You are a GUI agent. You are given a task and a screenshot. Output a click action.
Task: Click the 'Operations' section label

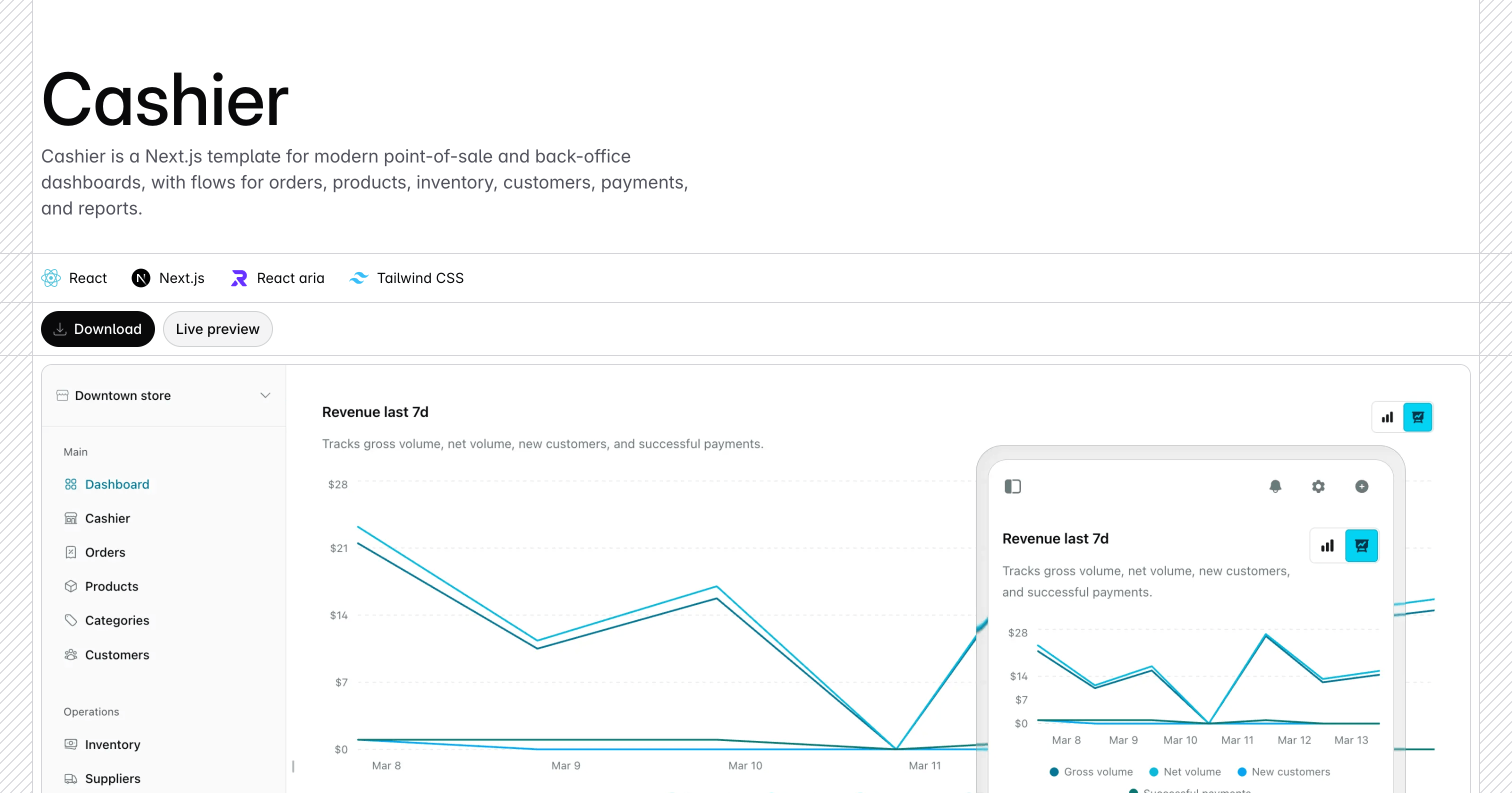coord(91,711)
